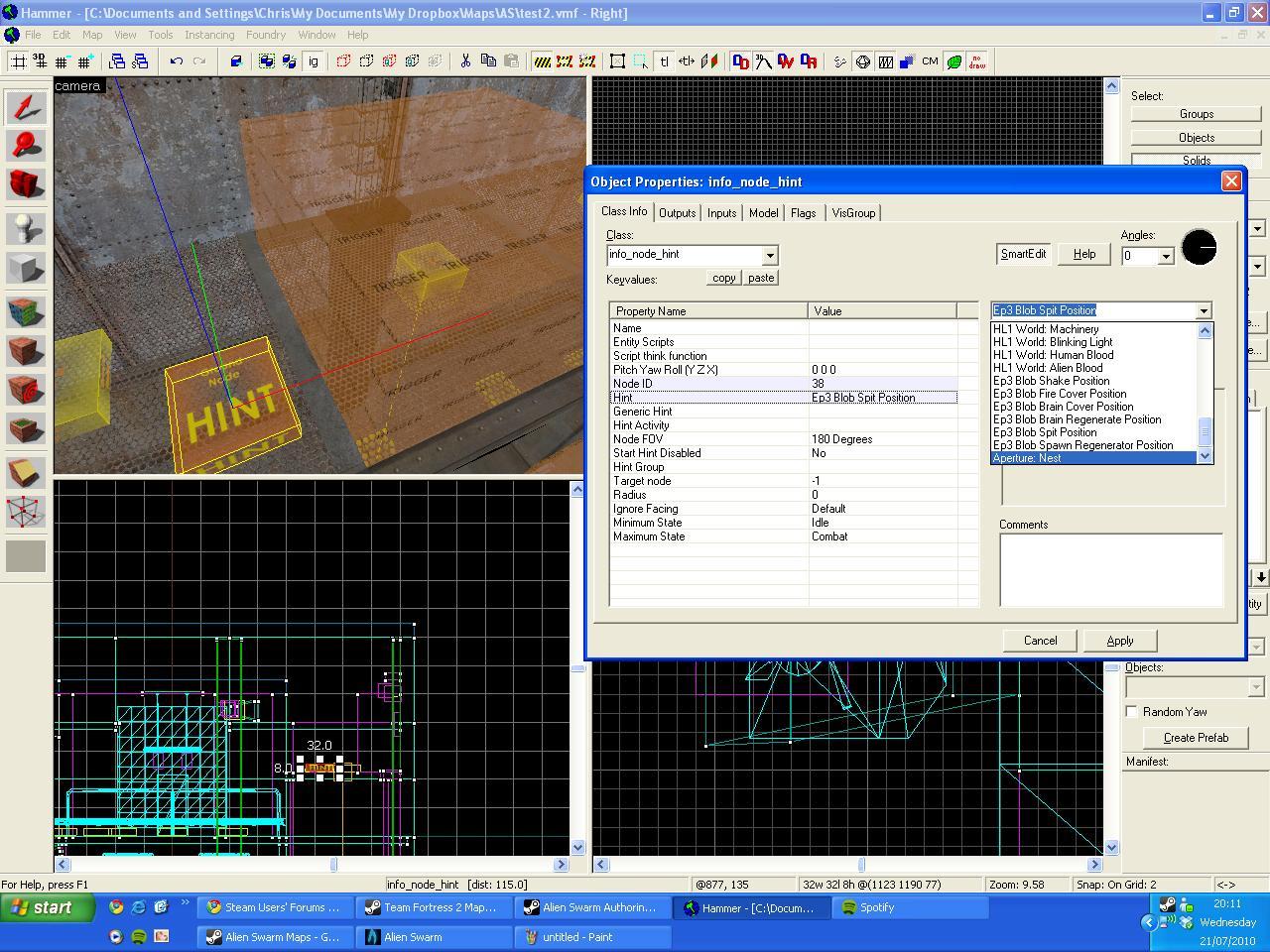
Task: Activate the Entity tool lightbulb icon
Action: tap(26, 228)
